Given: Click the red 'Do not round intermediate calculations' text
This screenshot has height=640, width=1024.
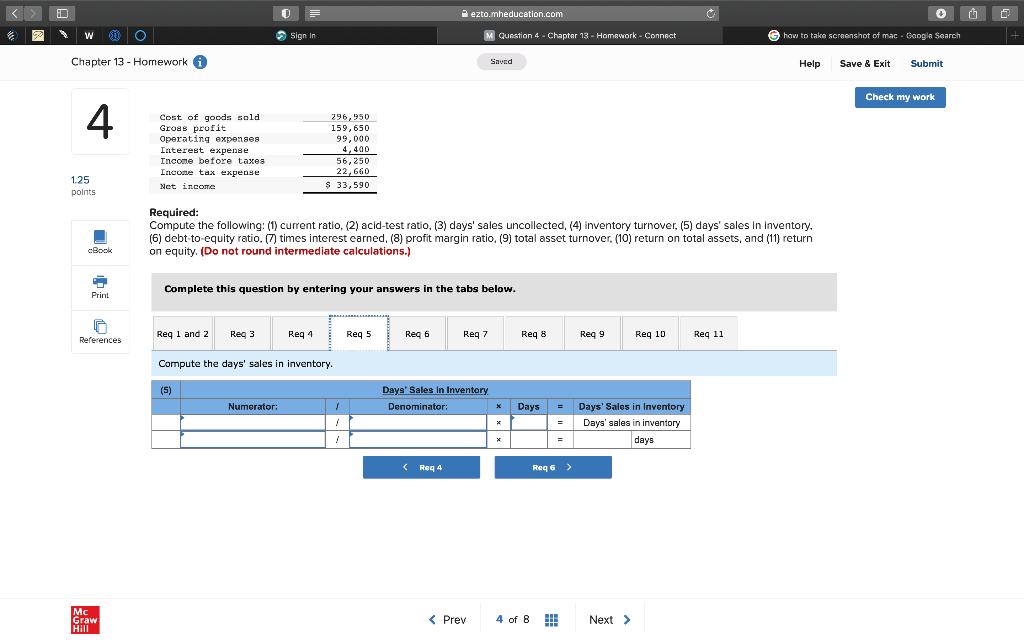Looking at the screenshot, I should (306, 251).
